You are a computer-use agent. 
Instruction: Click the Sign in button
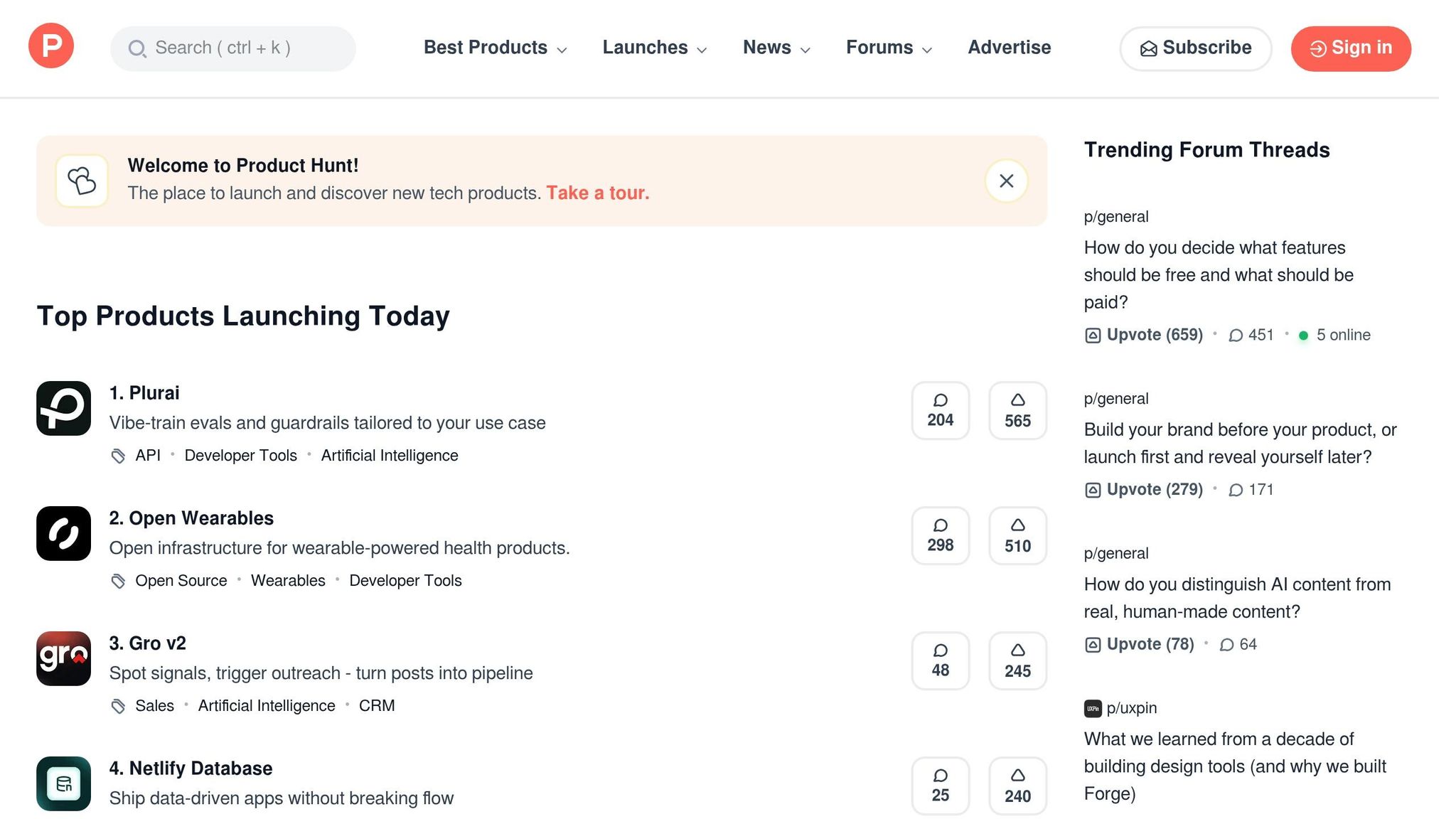point(1350,48)
